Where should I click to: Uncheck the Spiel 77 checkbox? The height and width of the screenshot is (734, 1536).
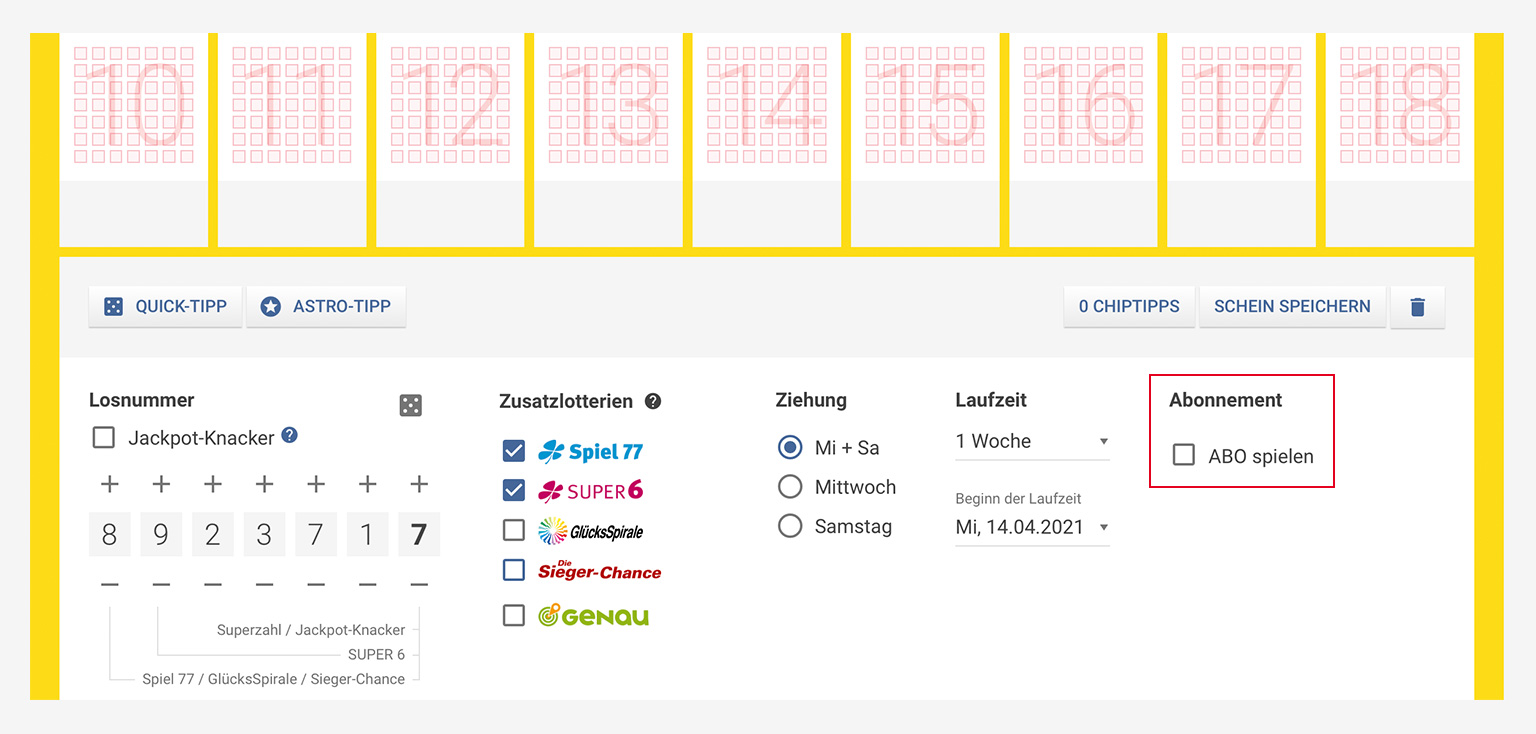pos(514,451)
